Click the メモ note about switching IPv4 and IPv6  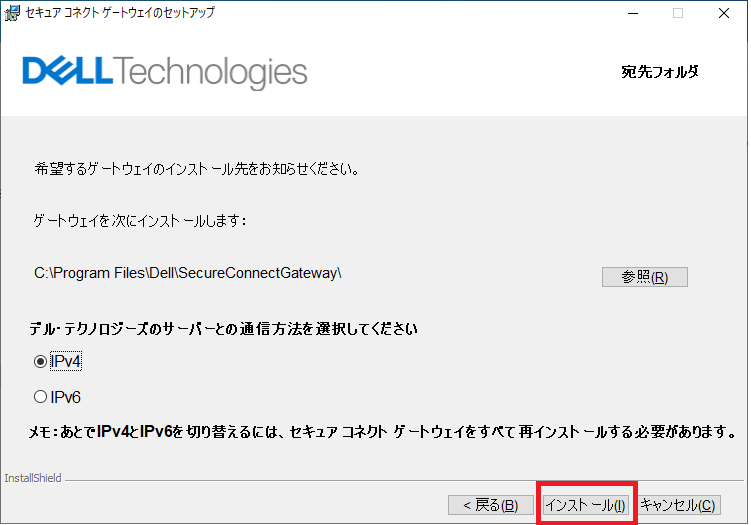pos(382,432)
